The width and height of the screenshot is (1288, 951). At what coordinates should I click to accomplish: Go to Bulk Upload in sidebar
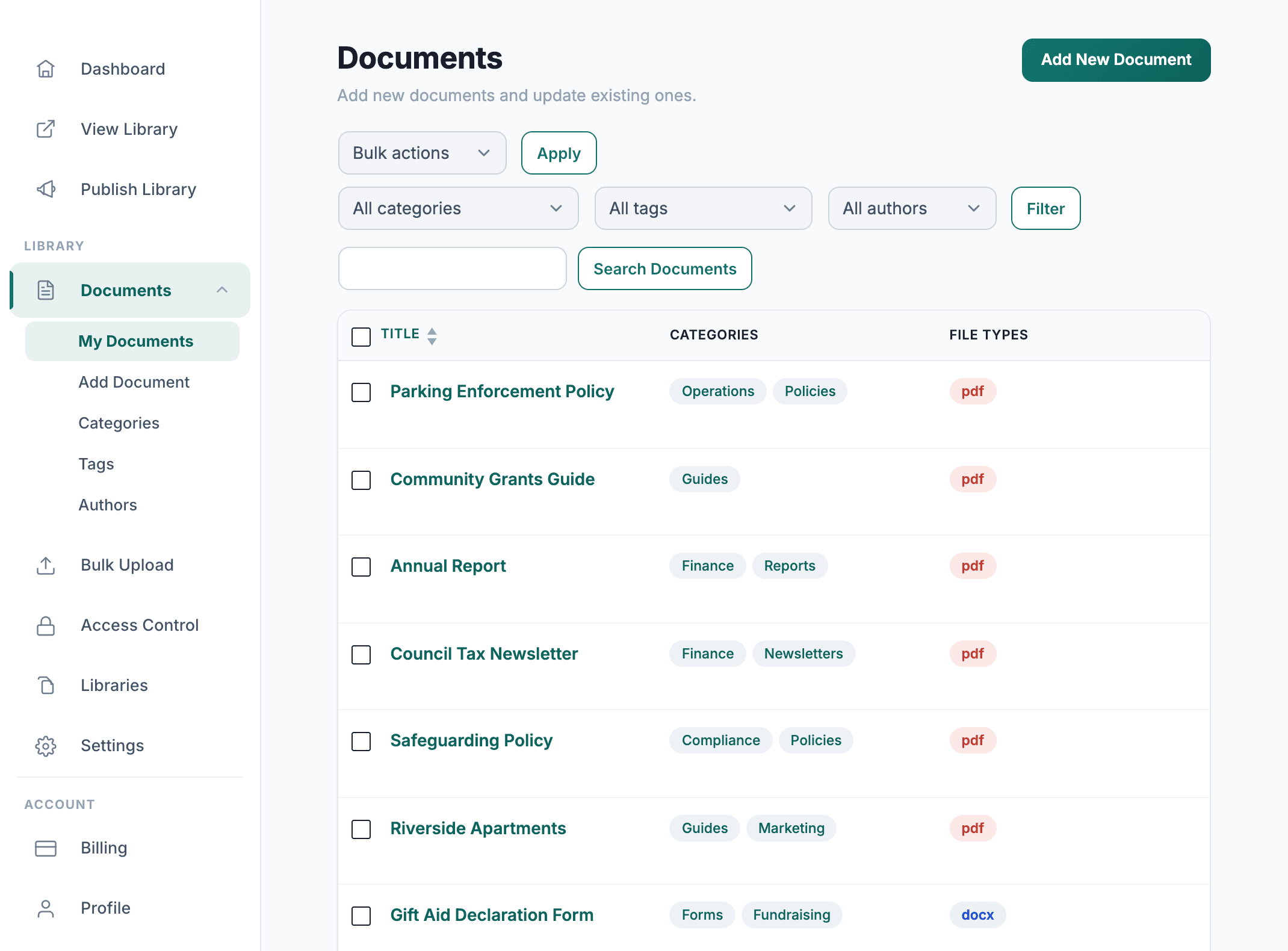coord(127,565)
